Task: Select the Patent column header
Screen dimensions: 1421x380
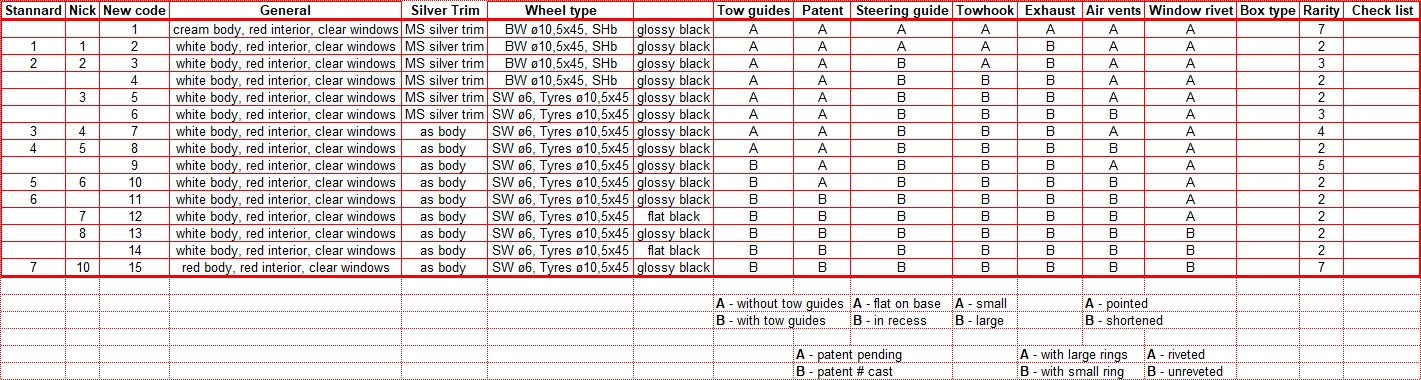Action: click(822, 10)
